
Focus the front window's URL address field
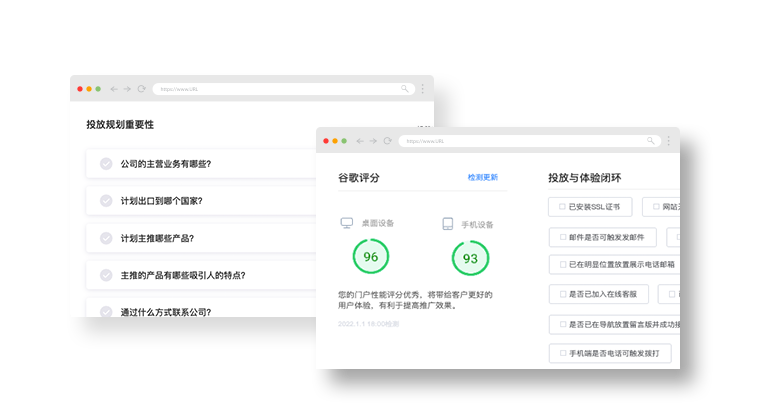[x=530, y=141]
